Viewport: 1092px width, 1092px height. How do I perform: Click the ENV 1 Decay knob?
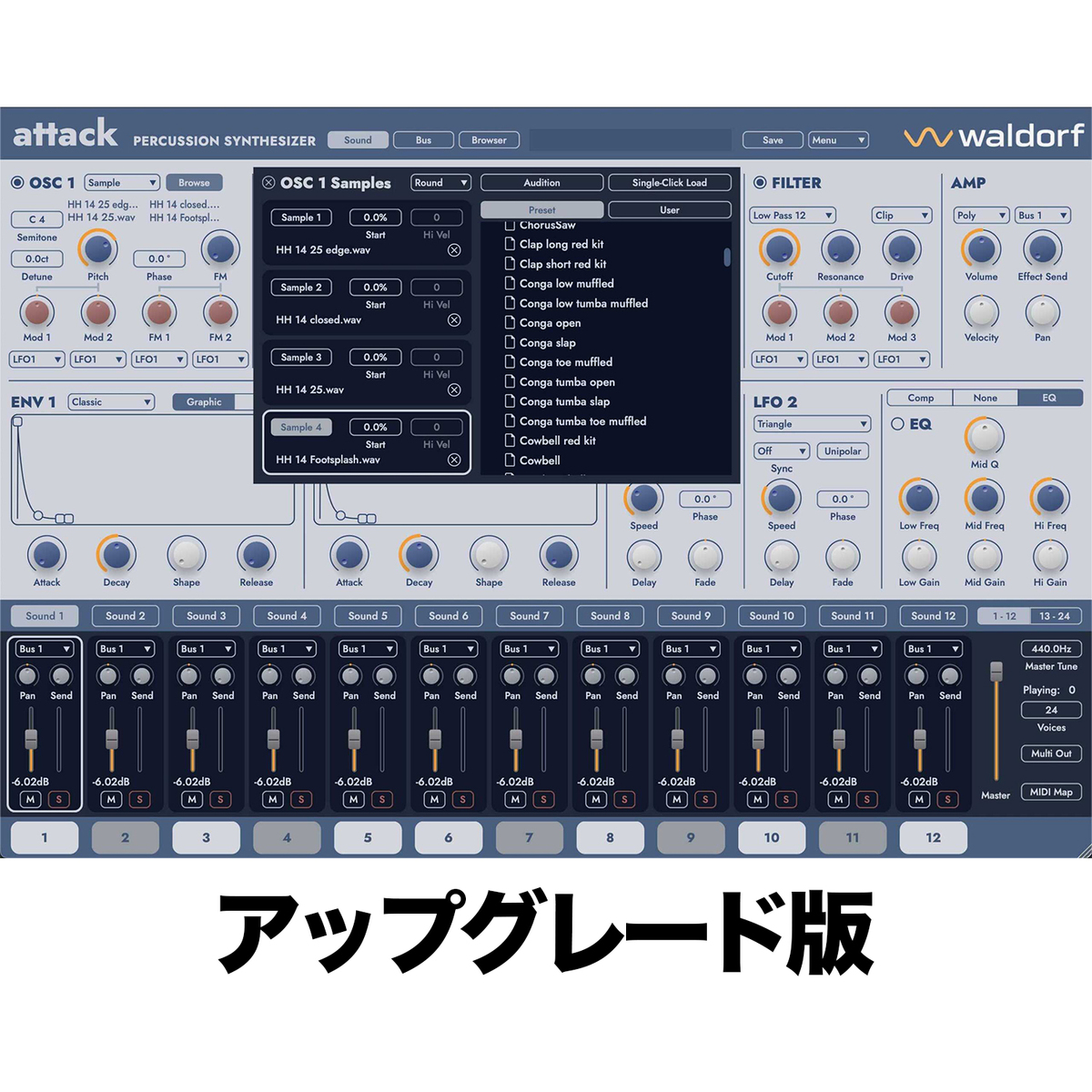click(116, 554)
